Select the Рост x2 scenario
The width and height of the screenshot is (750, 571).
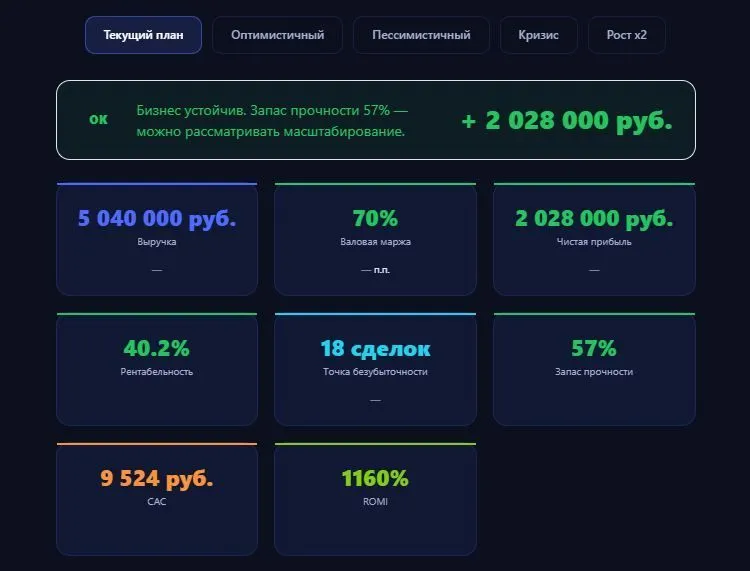point(627,35)
